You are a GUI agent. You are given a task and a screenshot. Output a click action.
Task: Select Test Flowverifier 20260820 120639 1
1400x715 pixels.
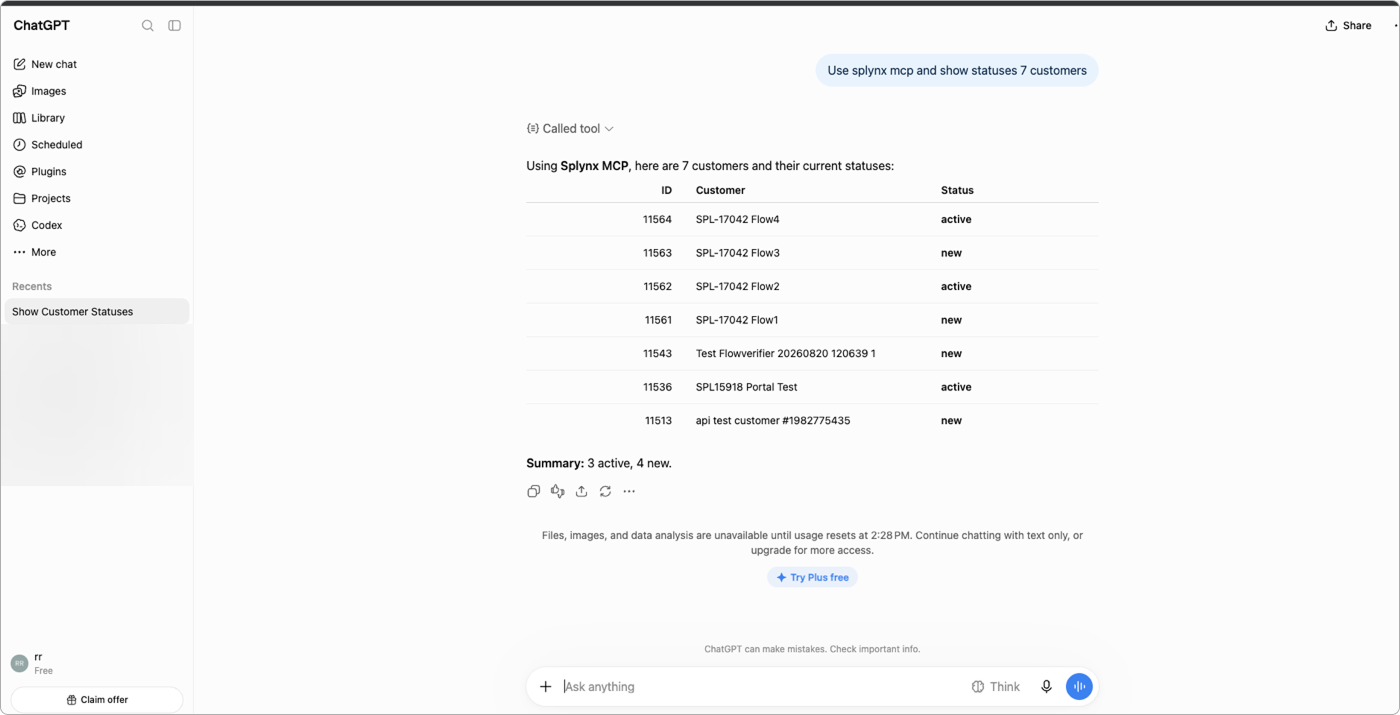[785, 354]
